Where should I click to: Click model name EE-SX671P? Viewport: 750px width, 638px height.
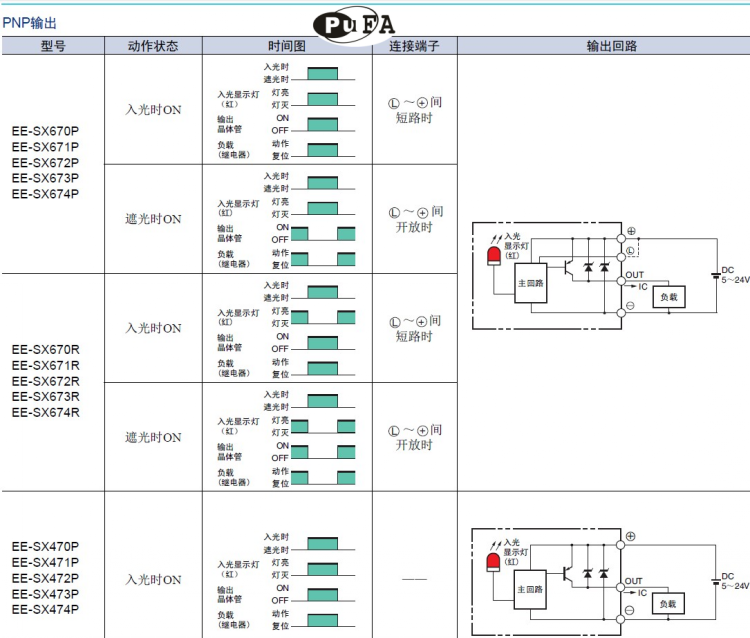45,147
